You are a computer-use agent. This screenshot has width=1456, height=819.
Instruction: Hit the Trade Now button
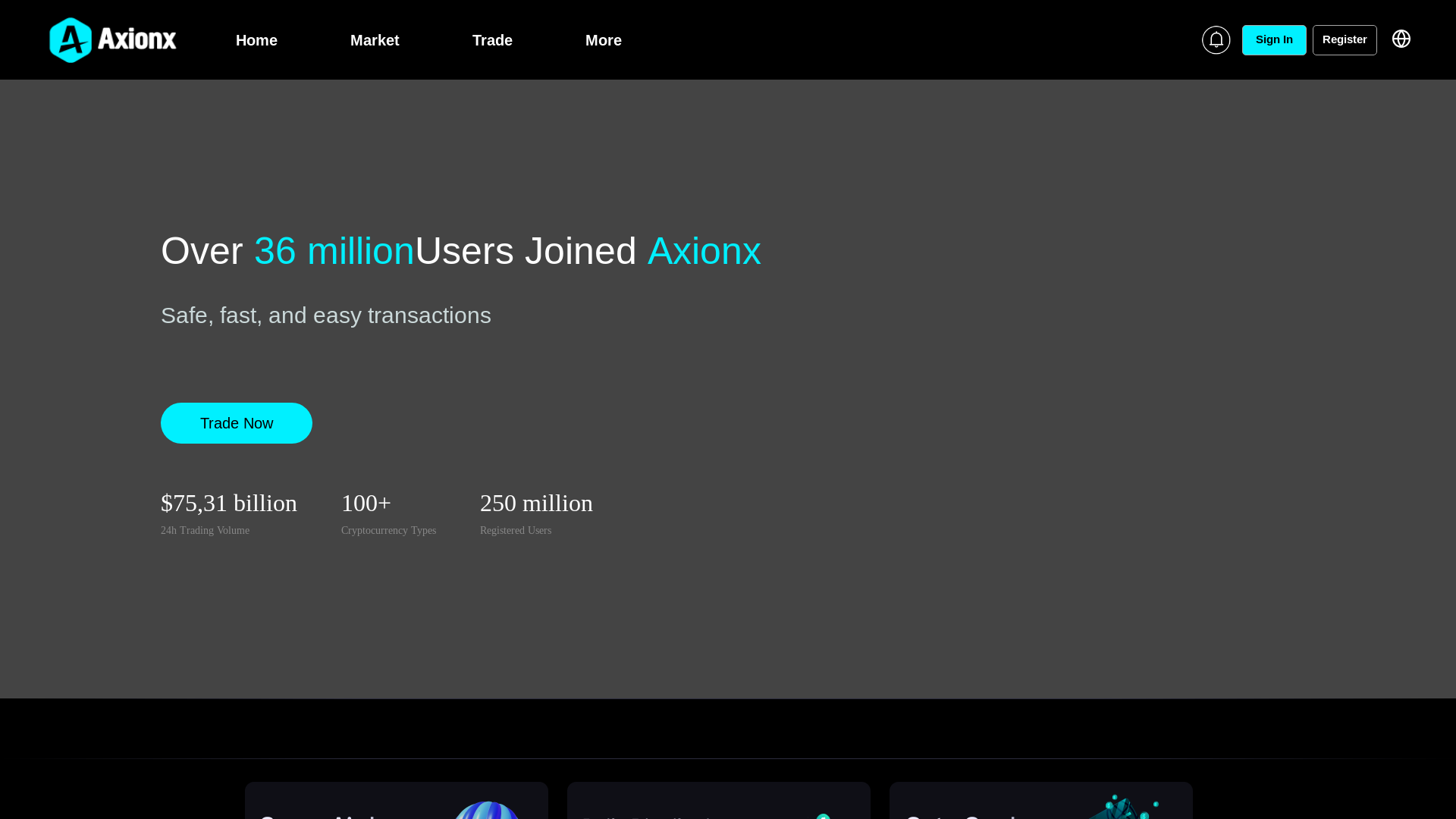(x=237, y=423)
